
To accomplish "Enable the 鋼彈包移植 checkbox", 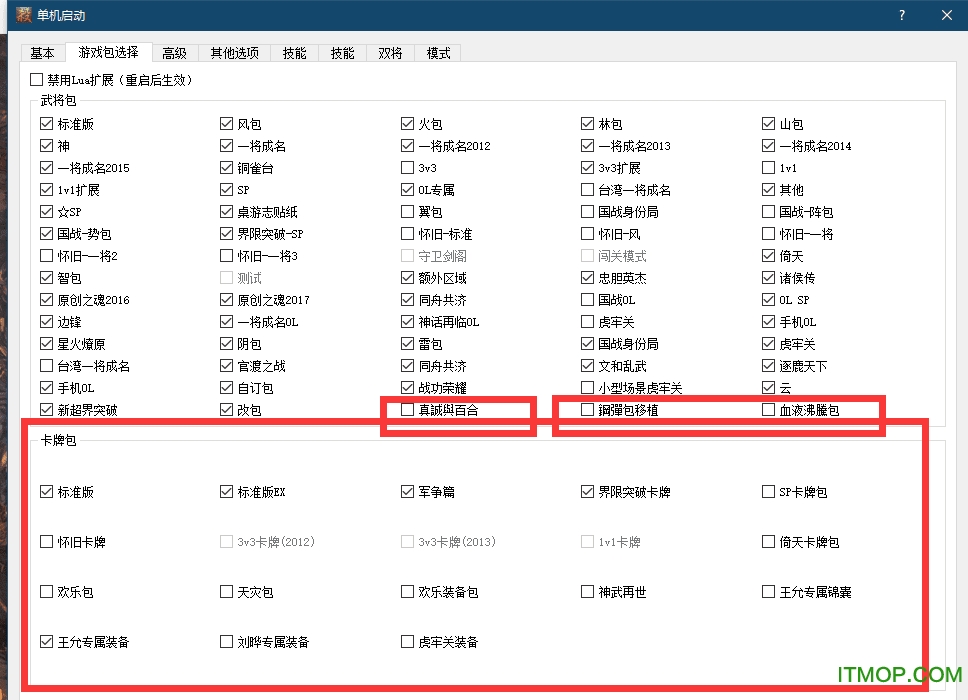I will (x=588, y=410).
